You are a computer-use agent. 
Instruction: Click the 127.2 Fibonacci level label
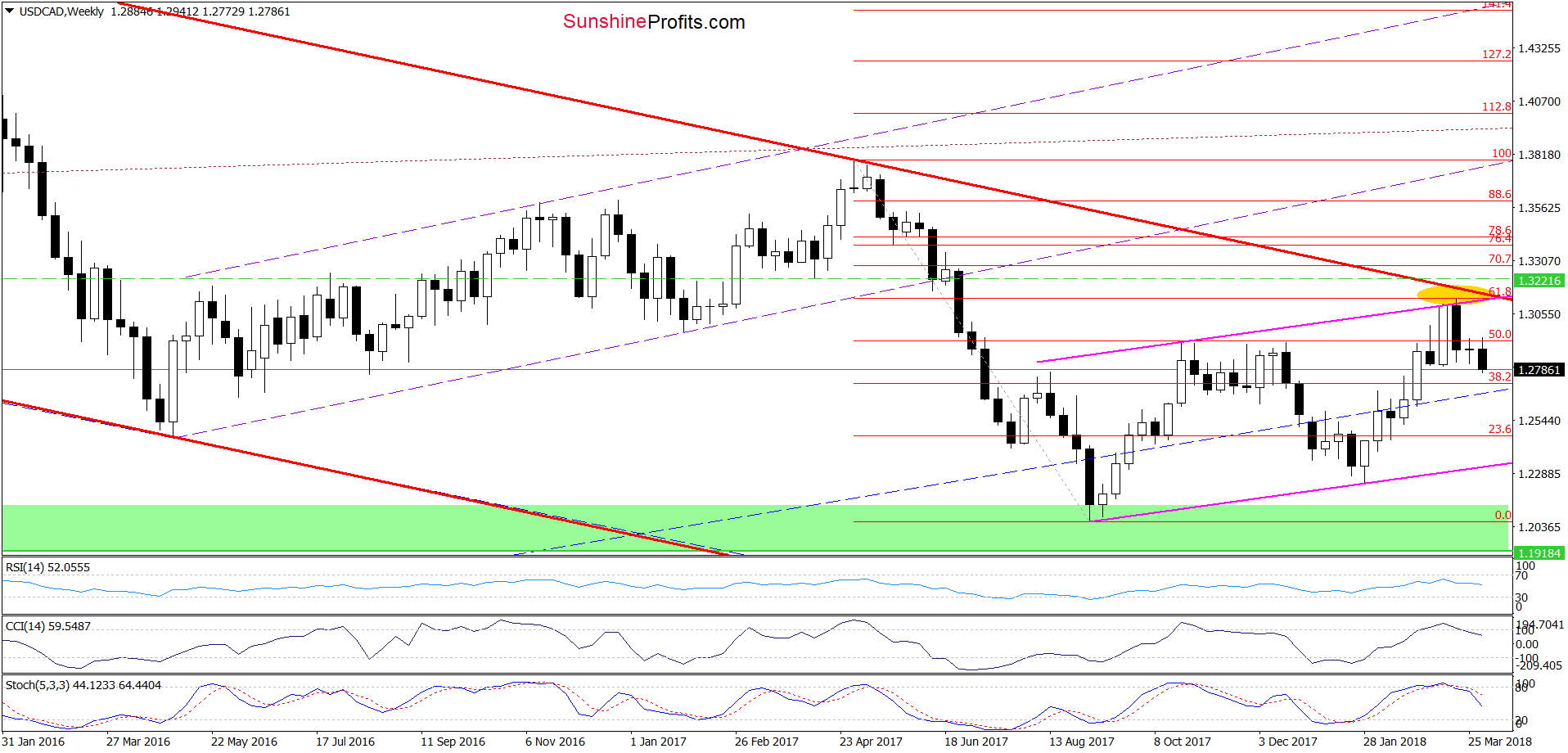[1497, 54]
